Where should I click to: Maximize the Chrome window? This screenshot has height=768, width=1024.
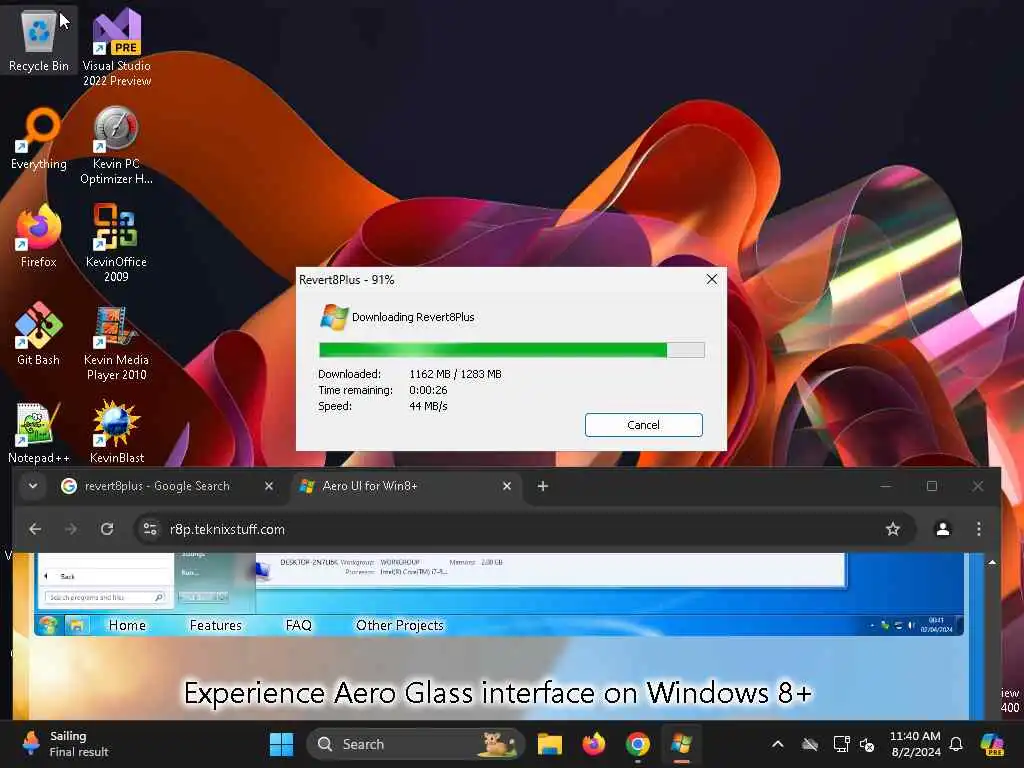932,486
